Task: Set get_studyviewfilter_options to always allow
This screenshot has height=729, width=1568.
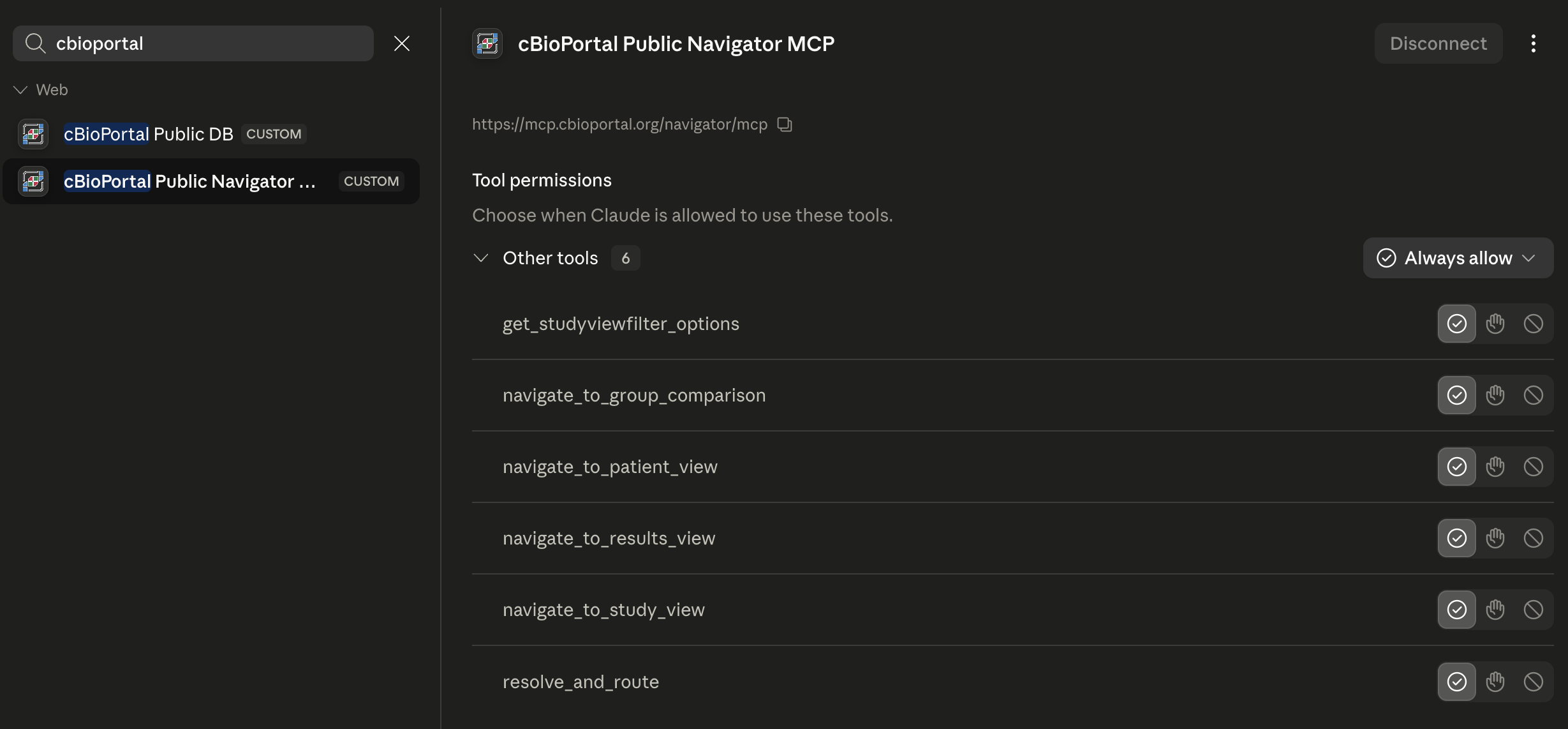Action: (x=1457, y=324)
